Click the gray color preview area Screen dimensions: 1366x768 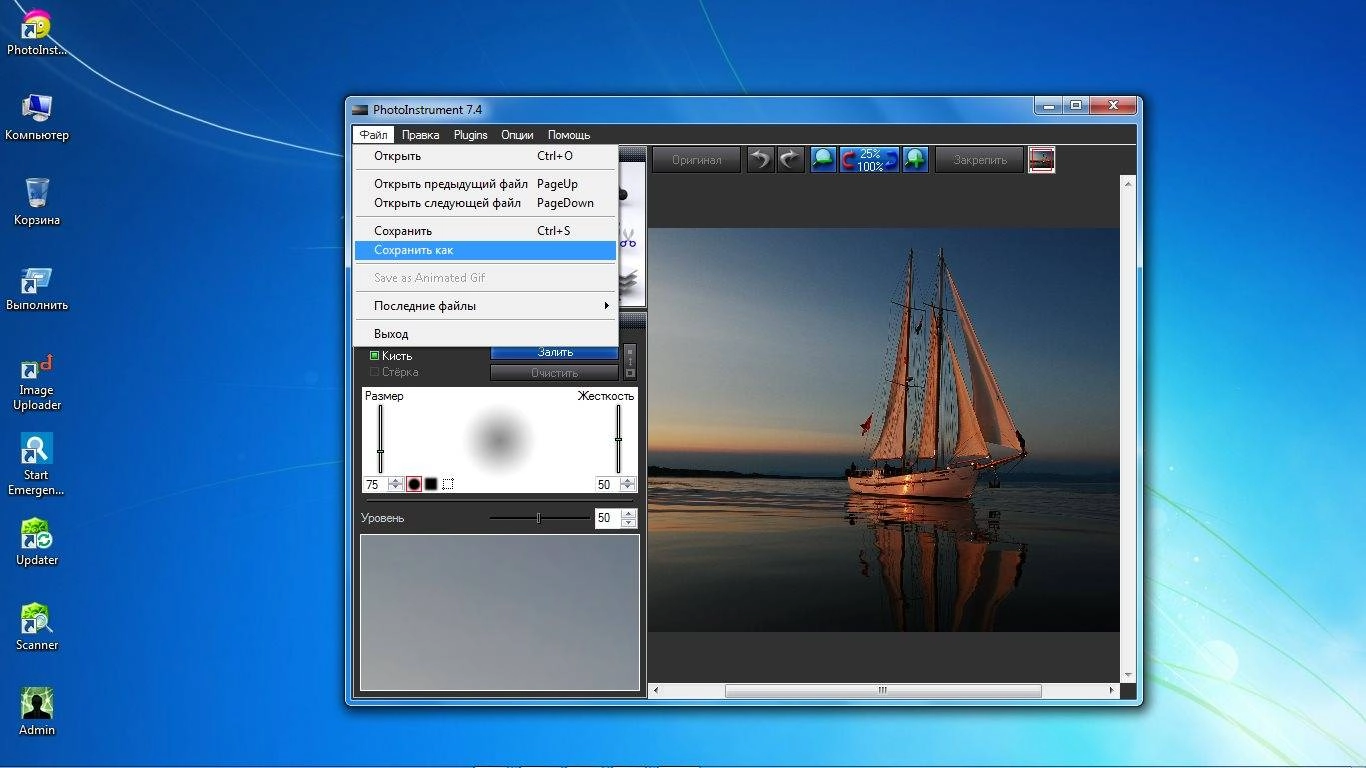tap(500, 612)
